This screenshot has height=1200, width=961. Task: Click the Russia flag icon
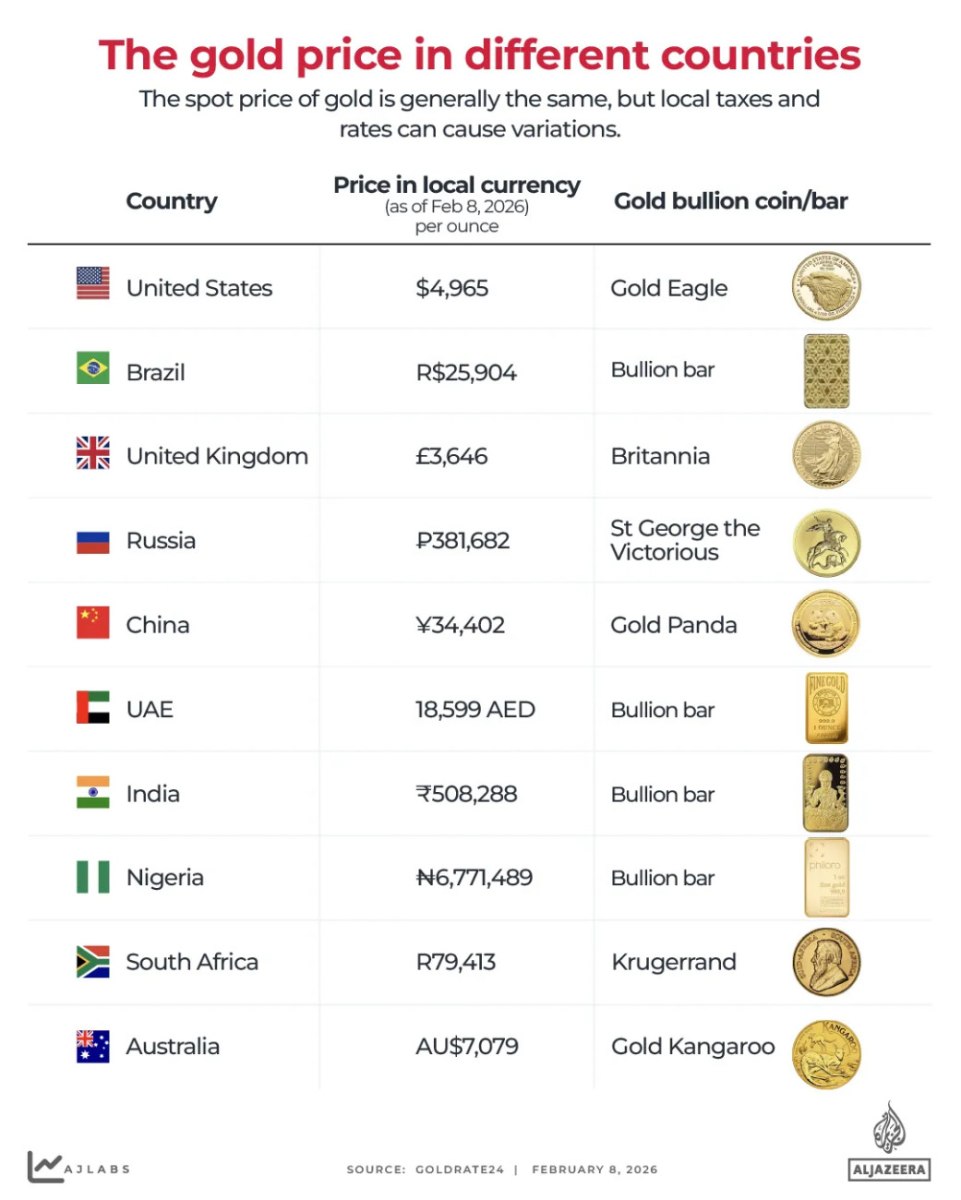[x=93, y=541]
